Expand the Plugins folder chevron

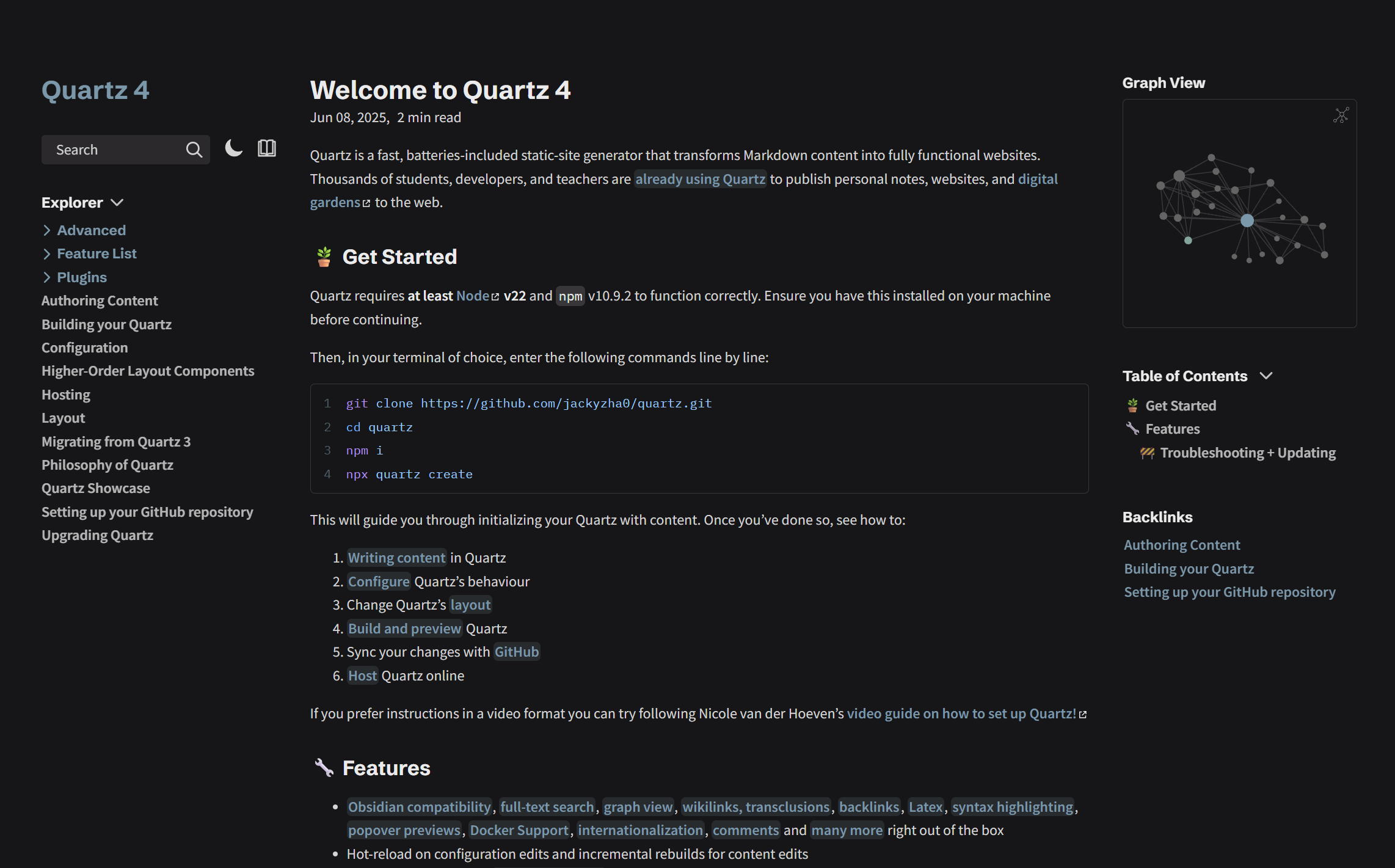pos(47,277)
